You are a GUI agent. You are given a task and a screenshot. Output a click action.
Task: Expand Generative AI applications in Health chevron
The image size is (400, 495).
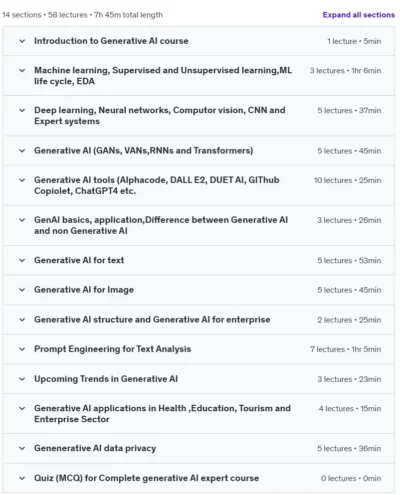click(x=22, y=408)
